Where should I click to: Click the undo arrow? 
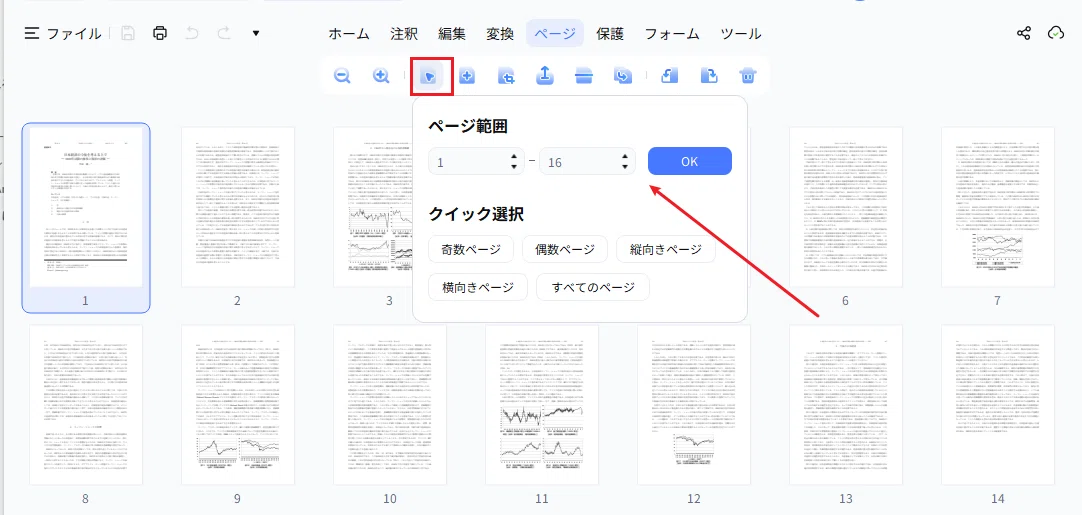[x=193, y=33]
